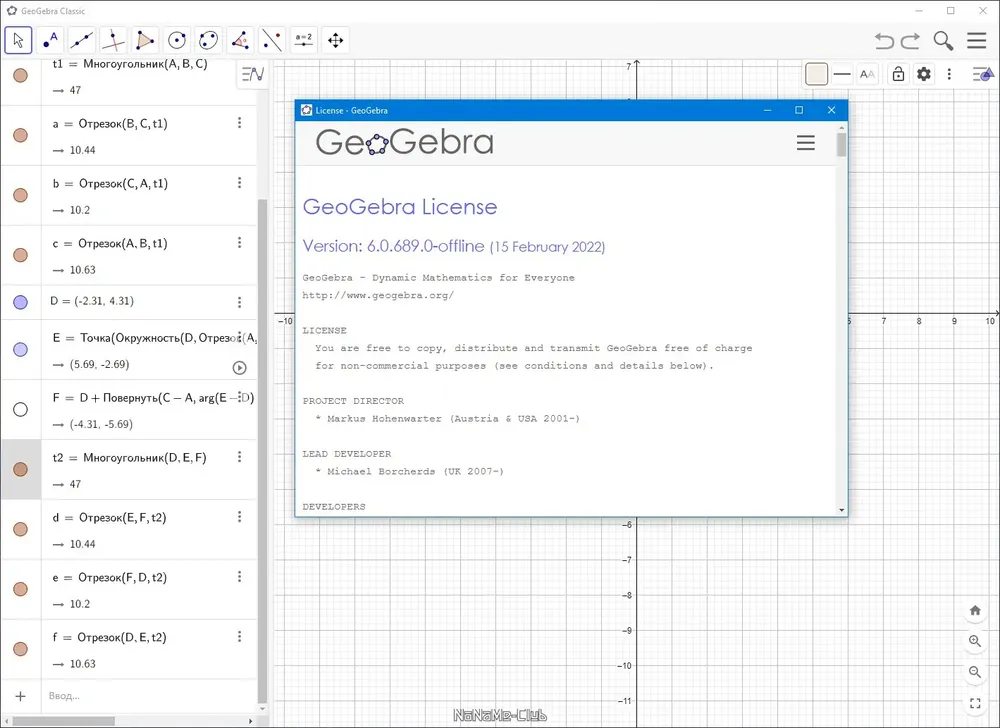Viewport: 1000px width, 728px height.
Task: Open the geogebra.org link in license
Action: pos(378,295)
